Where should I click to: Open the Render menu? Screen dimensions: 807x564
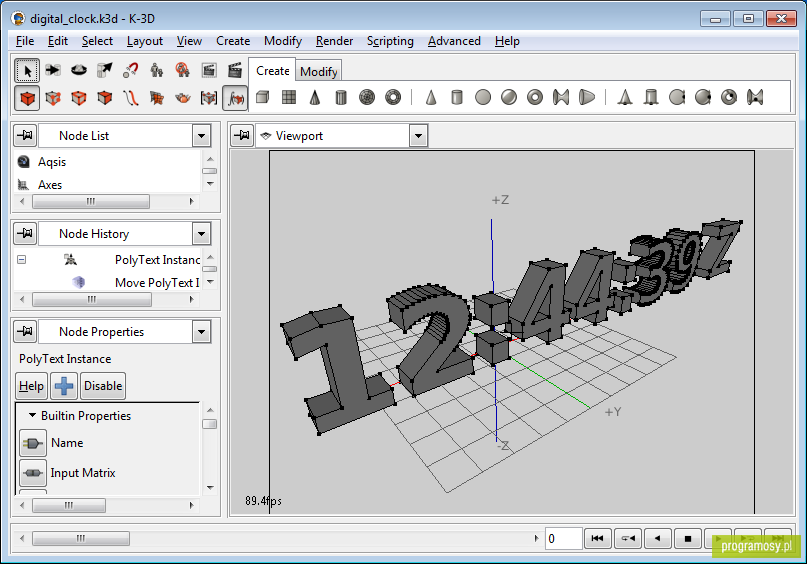pos(334,41)
